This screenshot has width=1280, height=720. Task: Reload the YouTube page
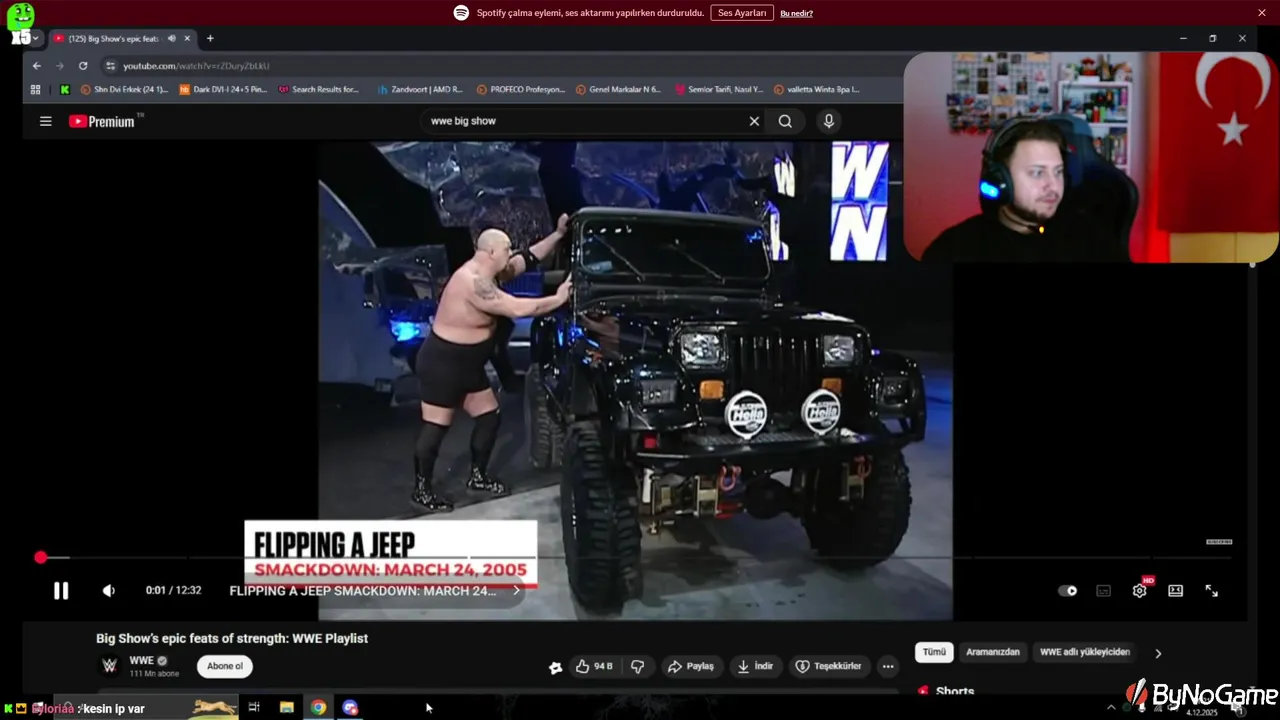pyautogui.click(x=83, y=66)
